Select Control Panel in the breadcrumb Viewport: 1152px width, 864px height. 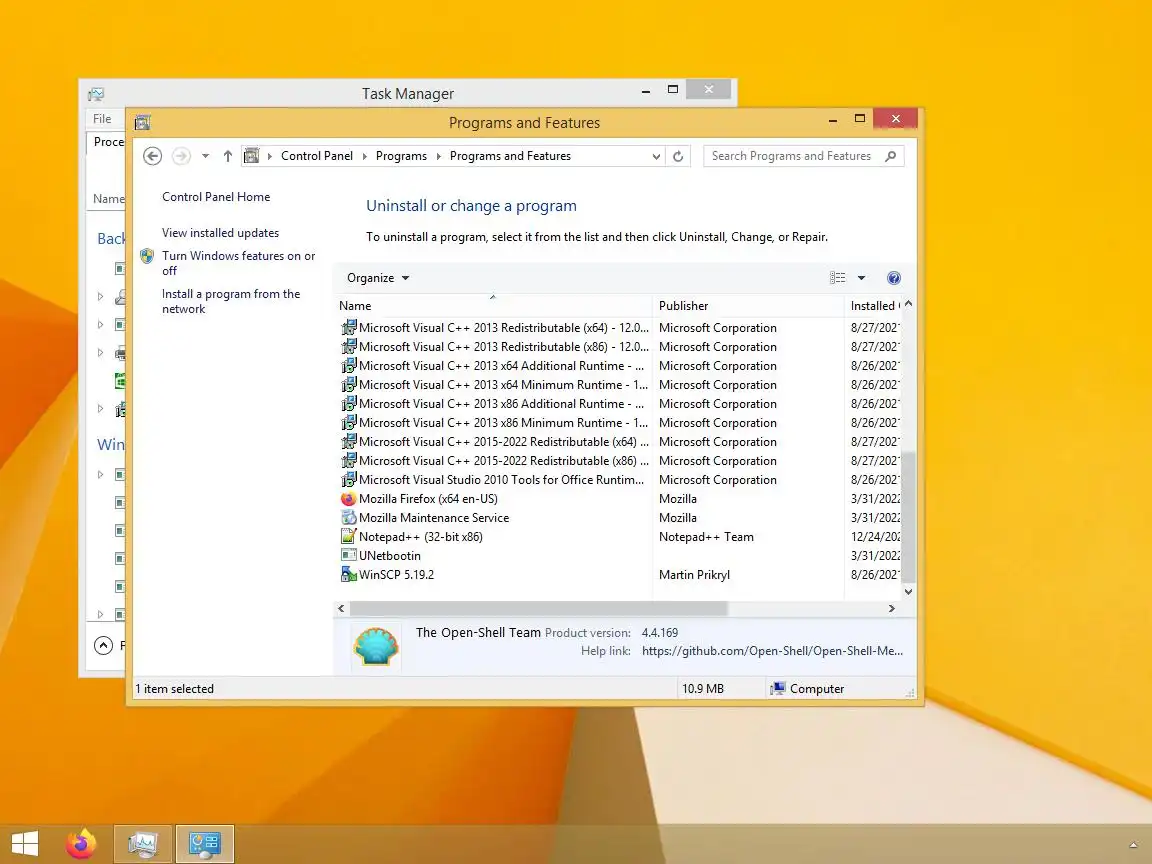pyautogui.click(x=317, y=156)
